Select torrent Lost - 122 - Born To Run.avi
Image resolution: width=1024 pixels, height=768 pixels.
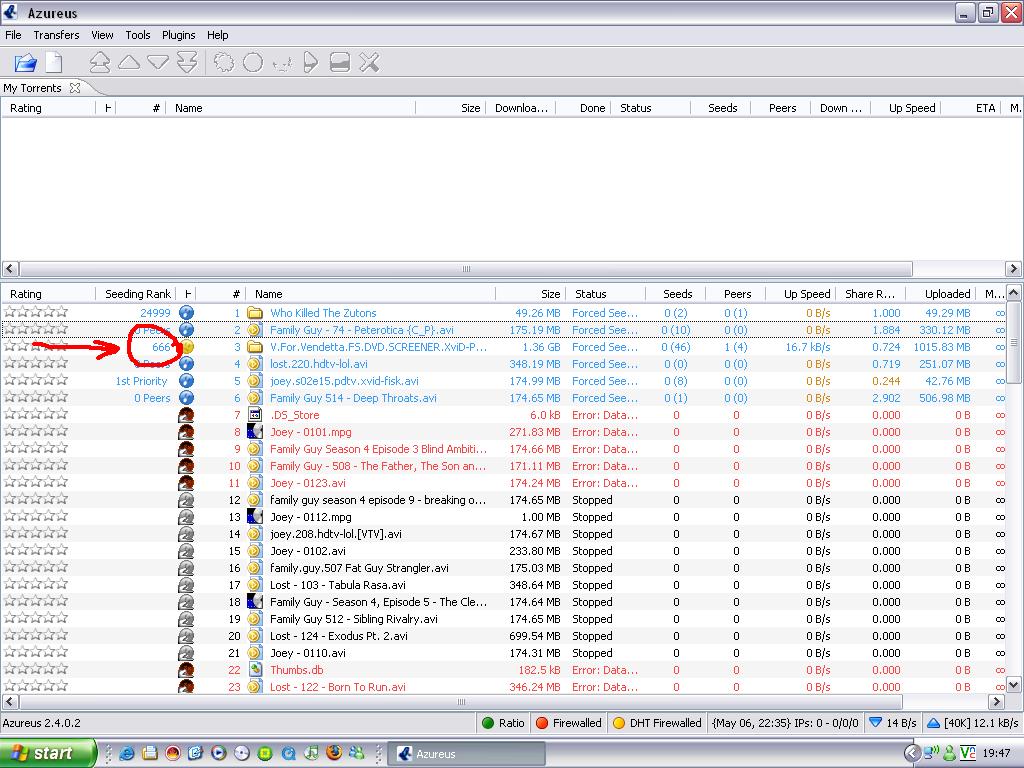click(x=338, y=686)
